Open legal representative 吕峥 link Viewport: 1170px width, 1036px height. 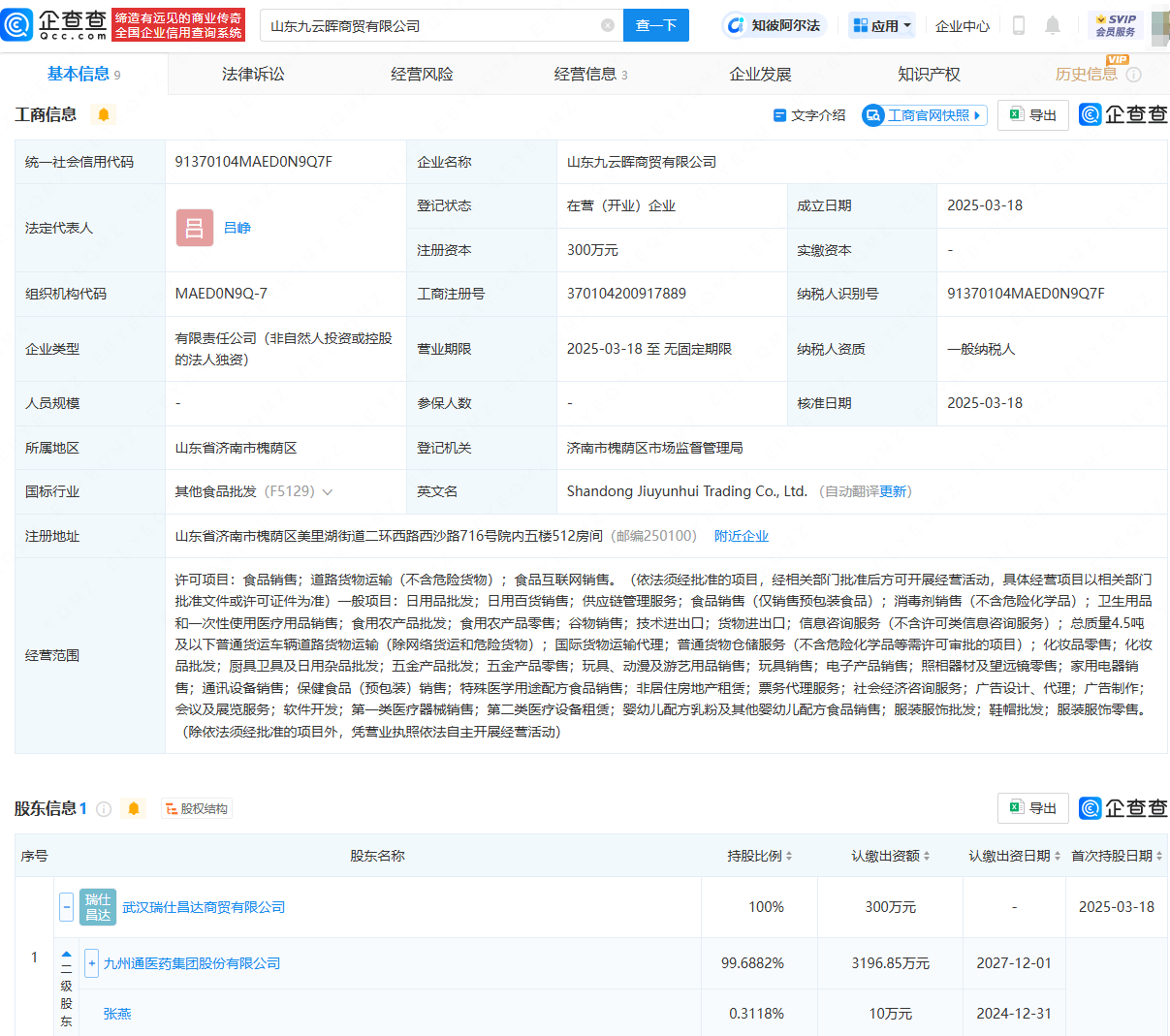(237, 228)
